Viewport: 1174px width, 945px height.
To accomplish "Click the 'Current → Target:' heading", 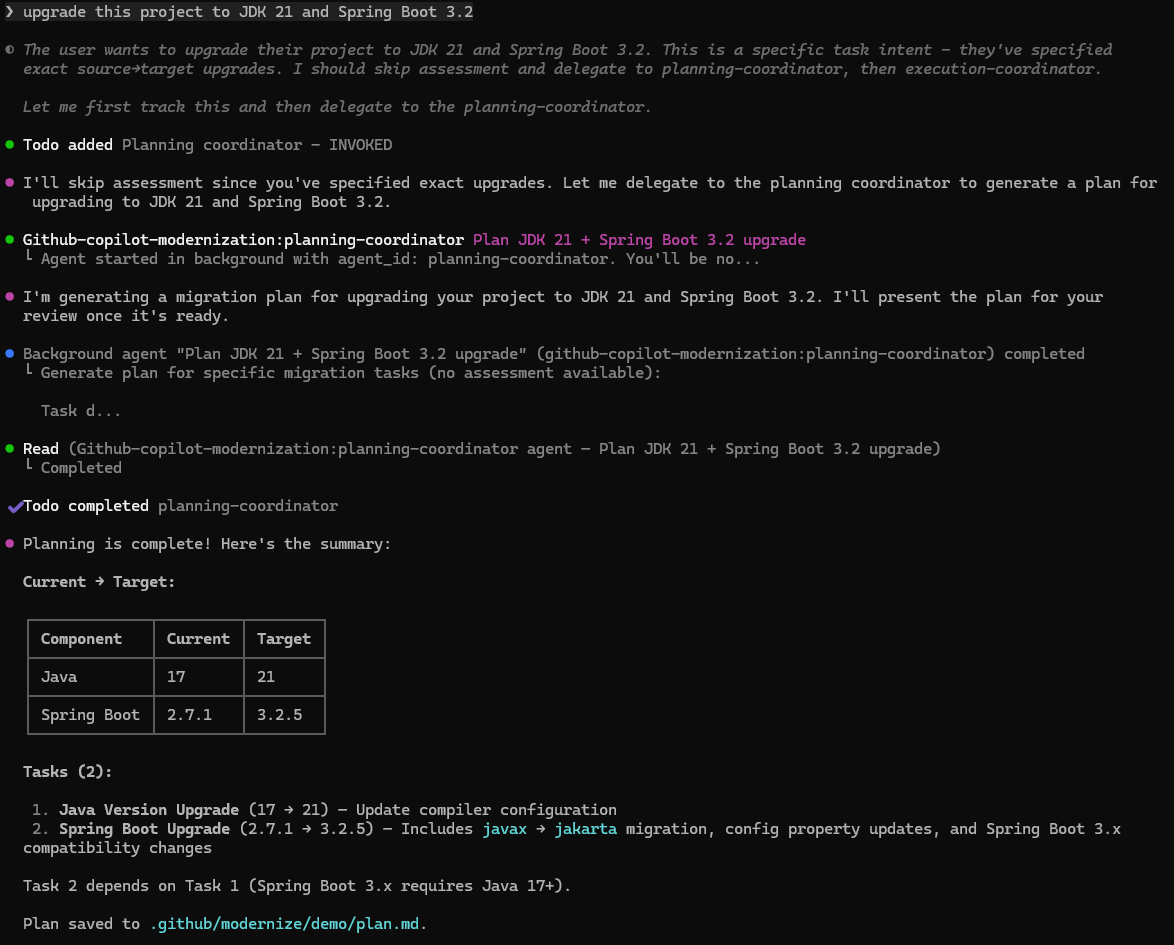I will pos(99,582).
